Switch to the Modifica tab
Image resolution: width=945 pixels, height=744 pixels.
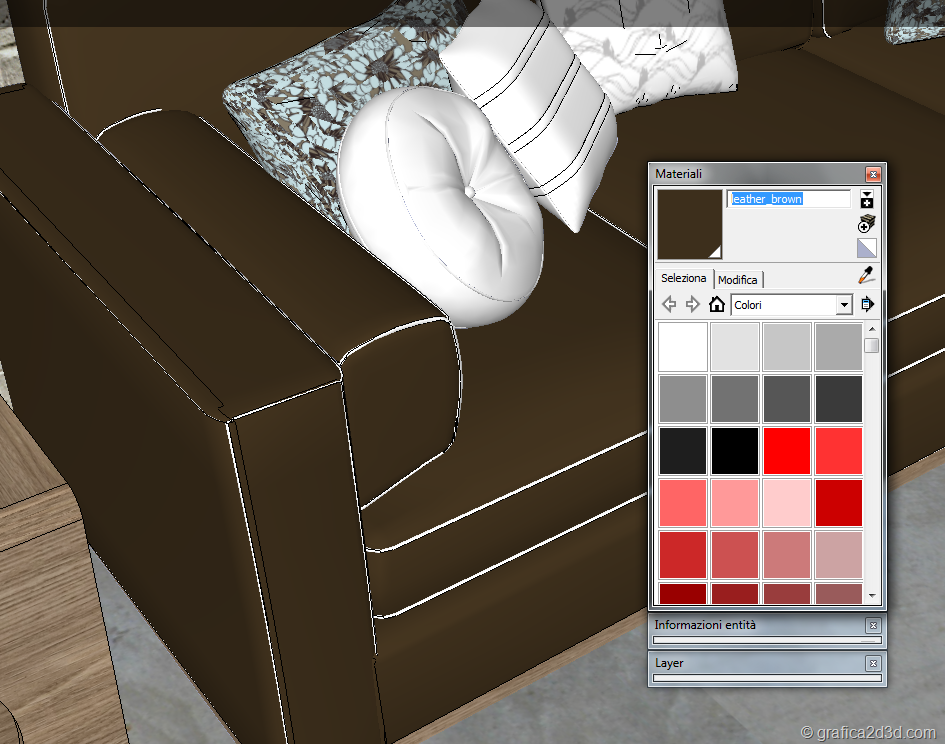click(738, 280)
